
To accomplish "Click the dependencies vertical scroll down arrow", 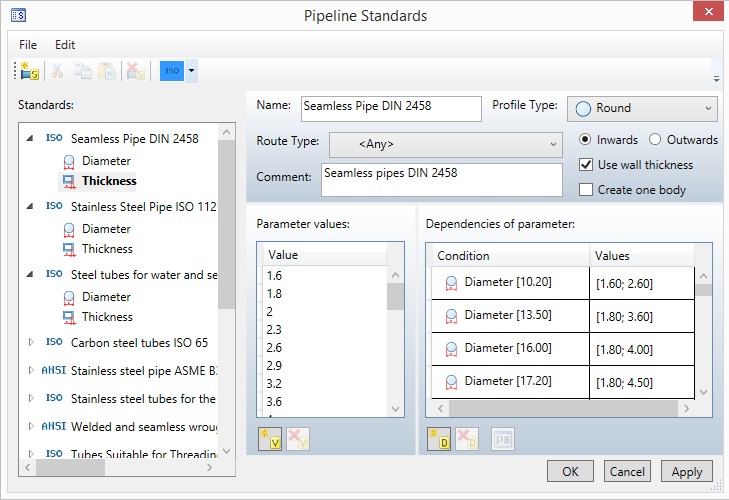I will pos(703,392).
